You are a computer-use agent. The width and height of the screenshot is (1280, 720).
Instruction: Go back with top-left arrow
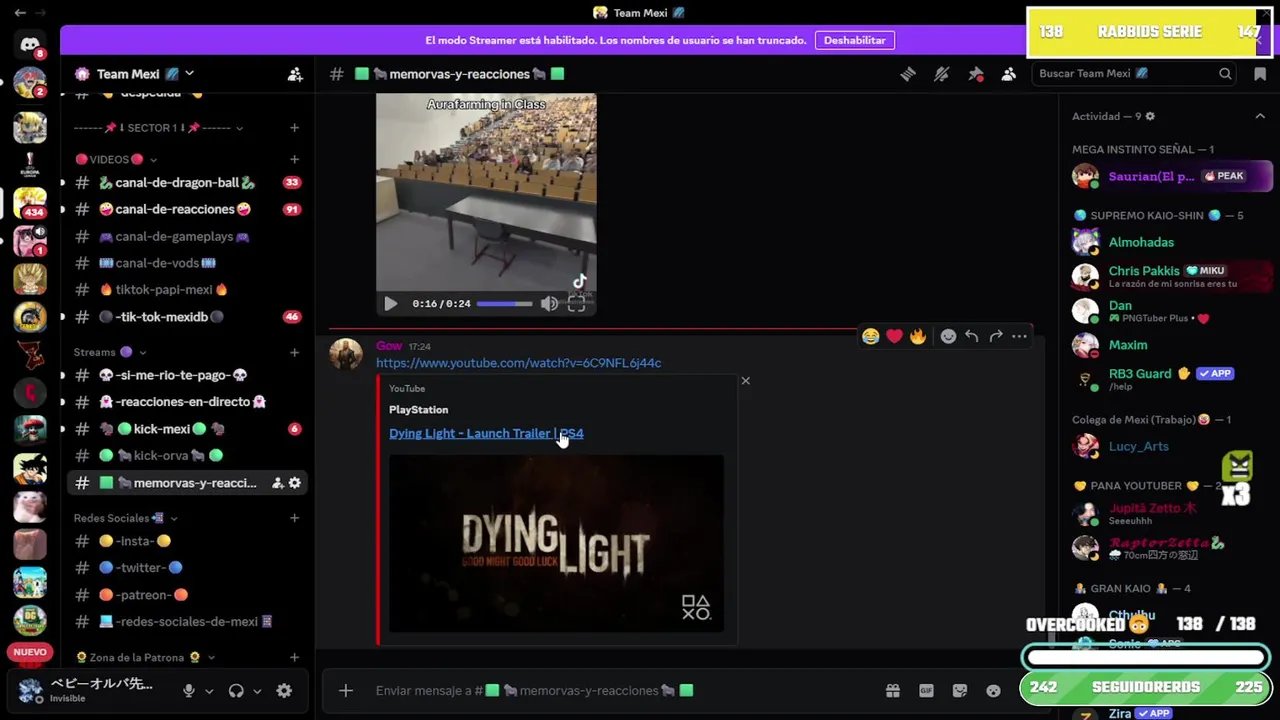(19, 13)
